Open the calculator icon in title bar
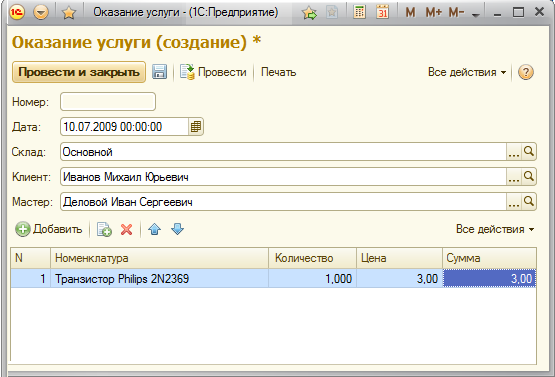Screen dimensions: 555x377 [x=360, y=12]
